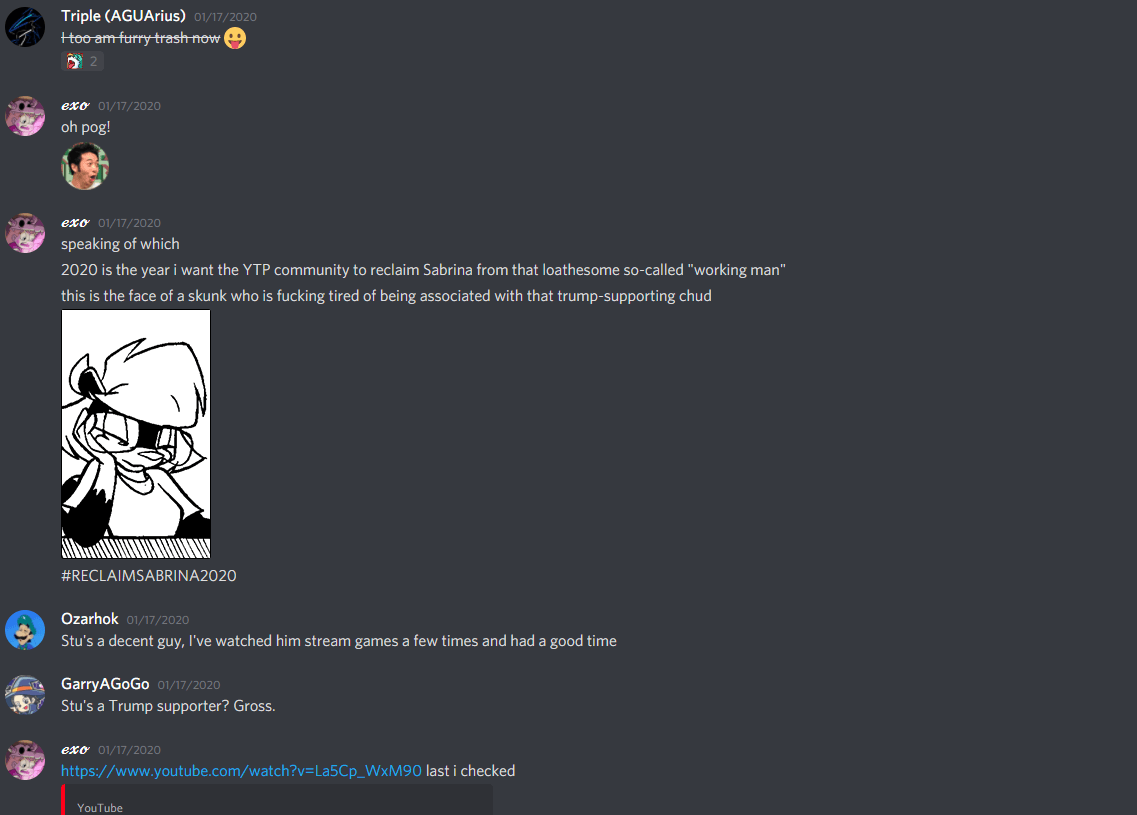Open the black-and-white skunk drawing
This screenshot has width=1137, height=815.
pyautogui.click(x=136, y=434)
